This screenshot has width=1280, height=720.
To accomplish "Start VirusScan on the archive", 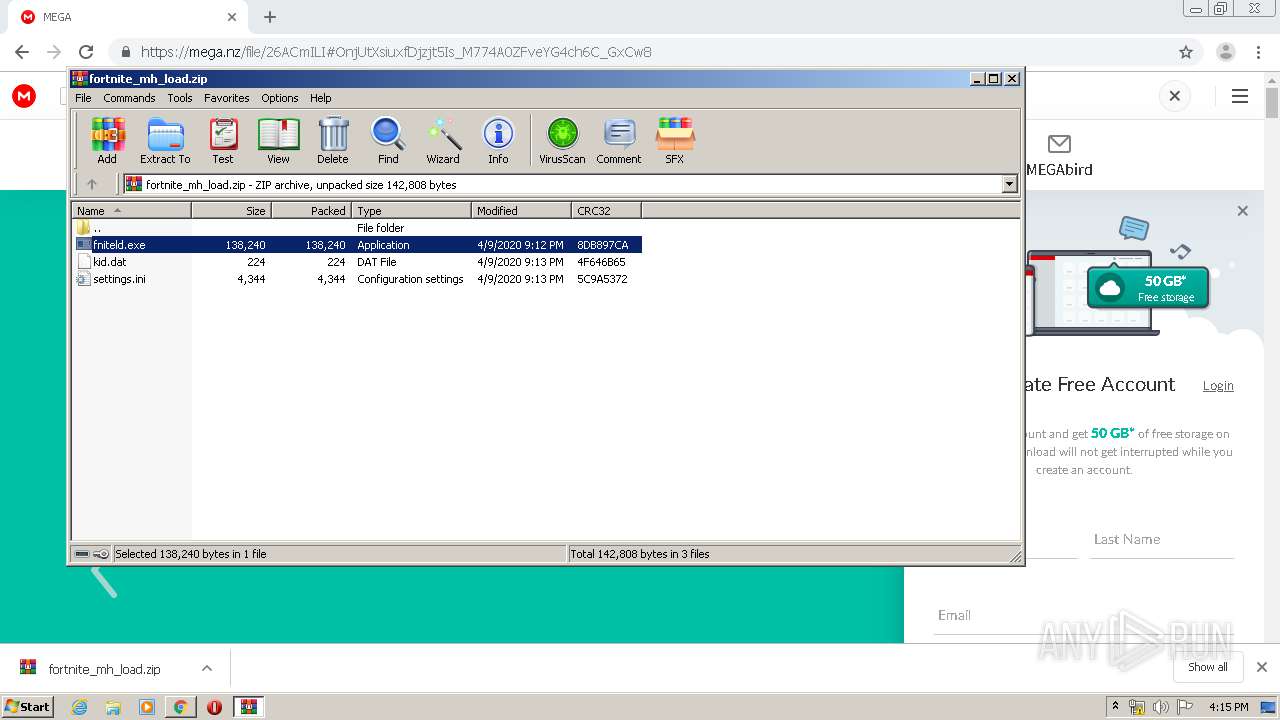I will point(562,140).
